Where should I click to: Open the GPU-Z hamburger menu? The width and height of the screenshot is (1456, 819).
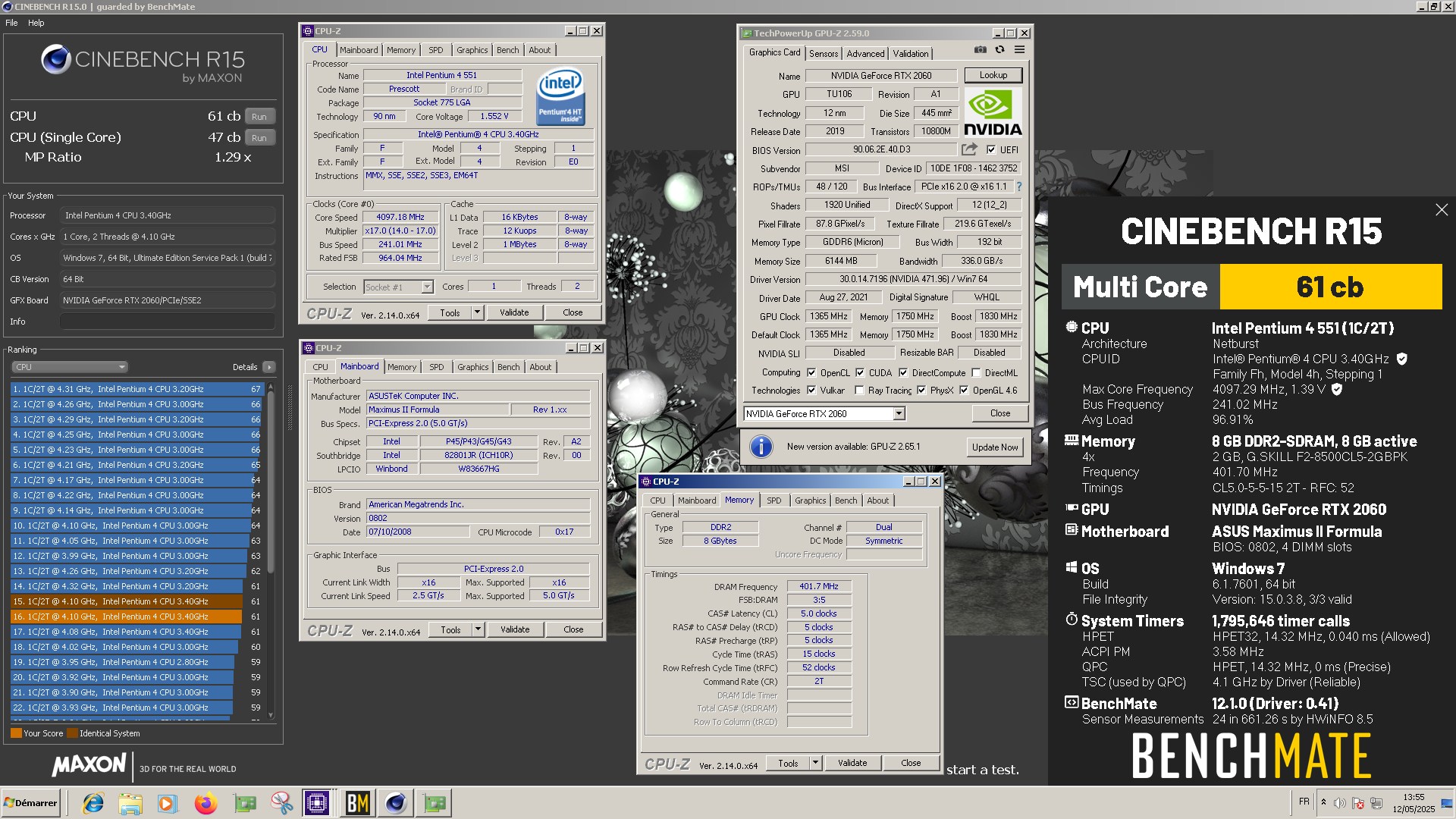pos(1019,50)
